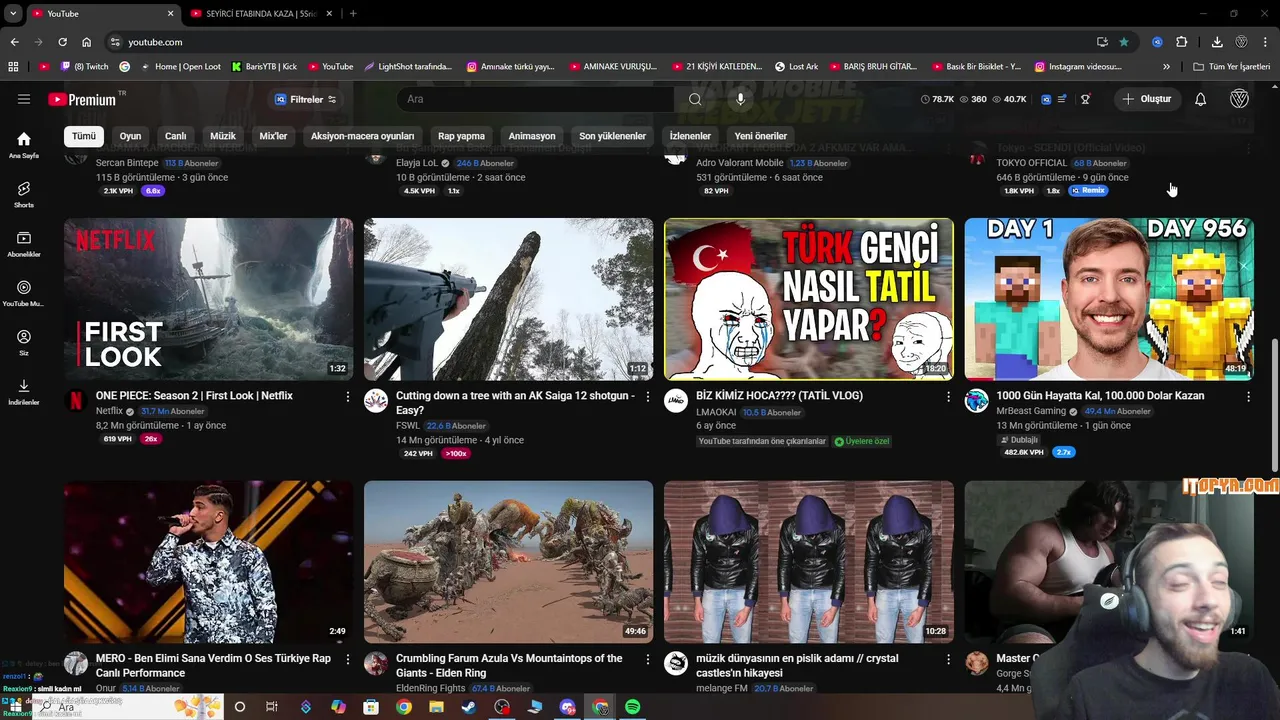Click the trophy icon in header

pyautogui.click(x=1085, y=99)
